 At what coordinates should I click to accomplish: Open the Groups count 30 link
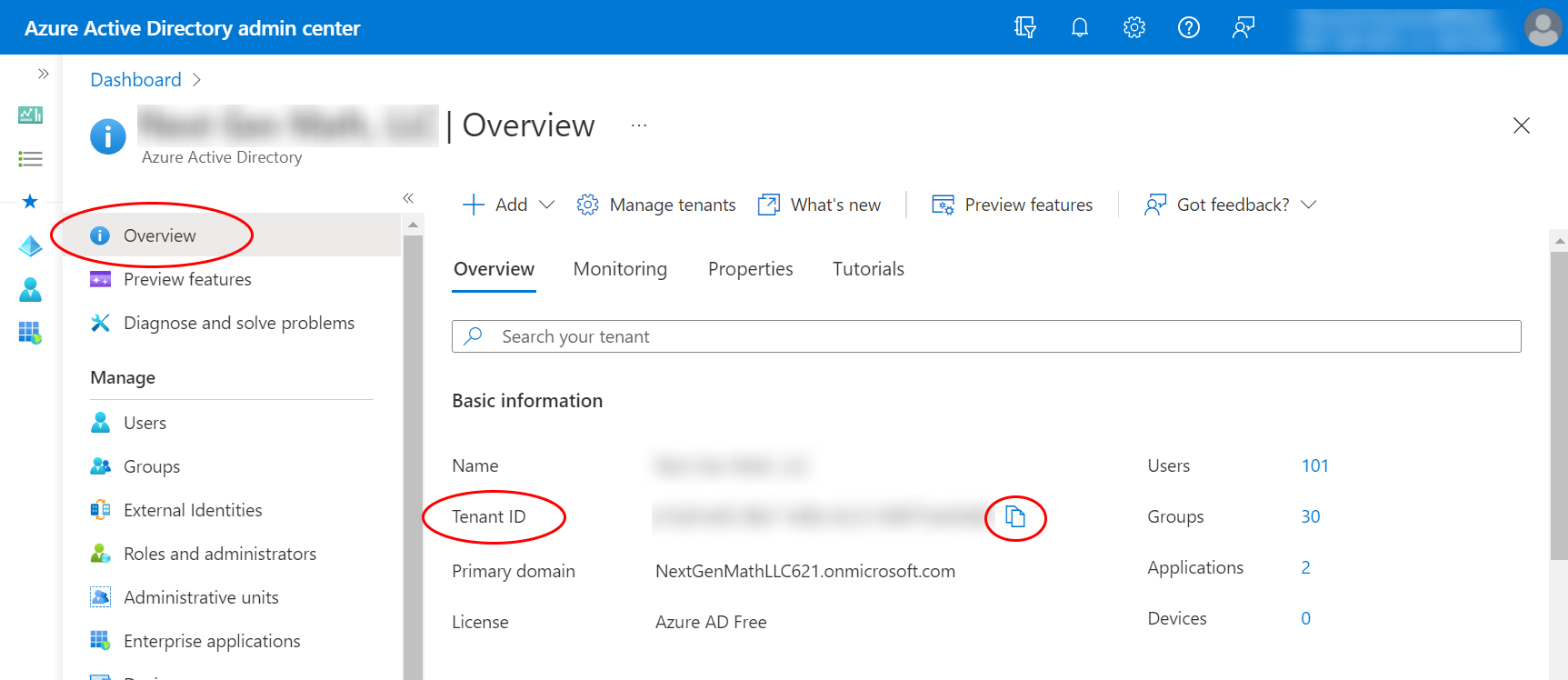click(x=1311, y=516)
